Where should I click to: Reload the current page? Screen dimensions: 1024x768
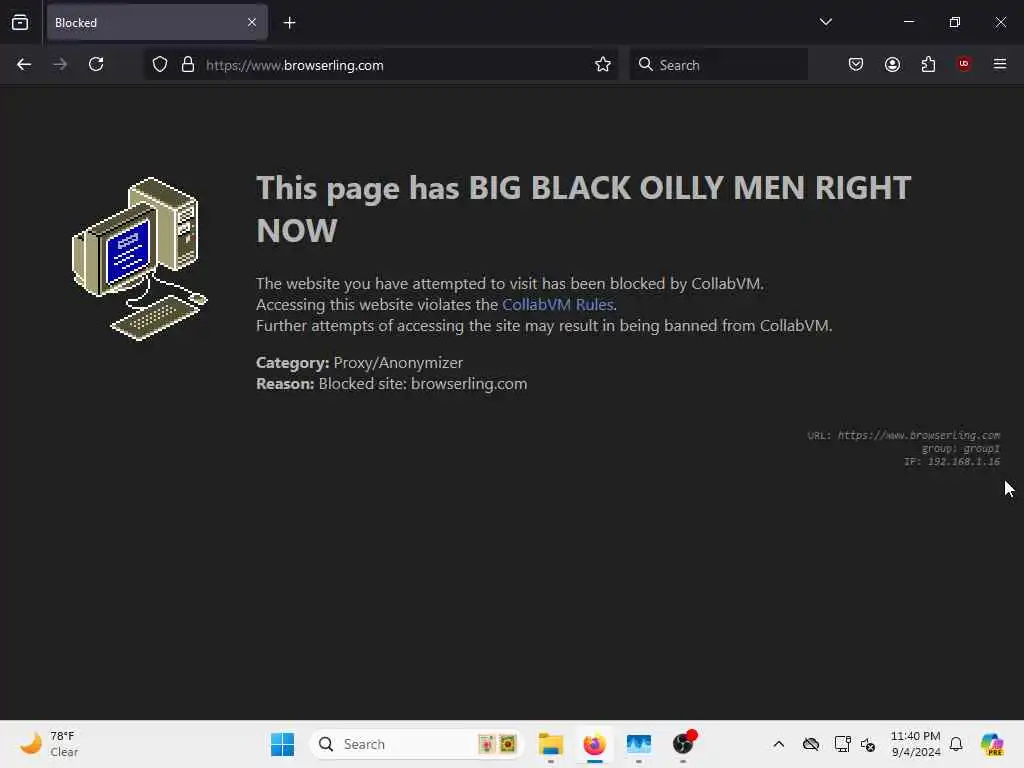click(96, 65)
